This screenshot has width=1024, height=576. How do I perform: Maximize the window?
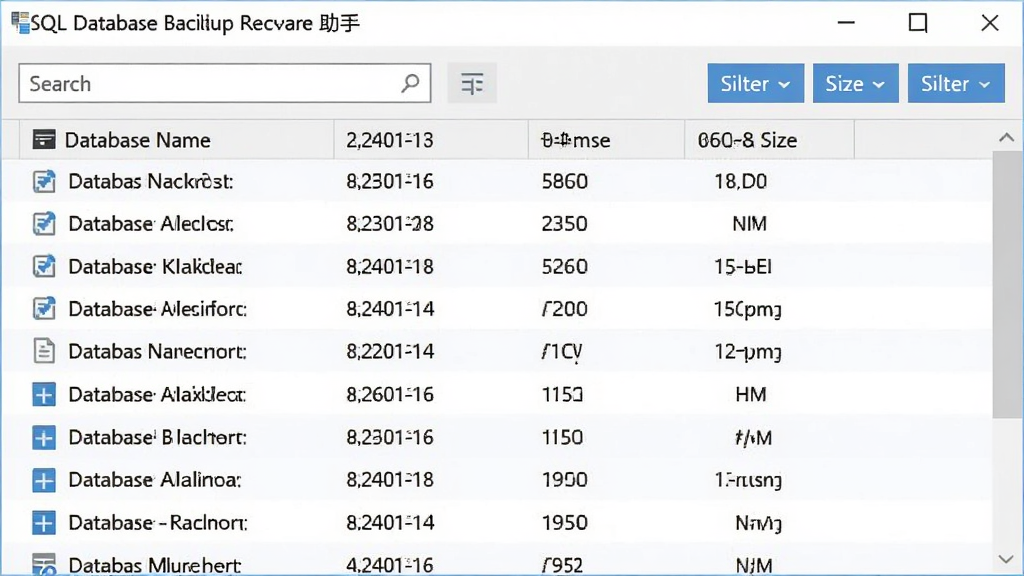pos(918,23)
